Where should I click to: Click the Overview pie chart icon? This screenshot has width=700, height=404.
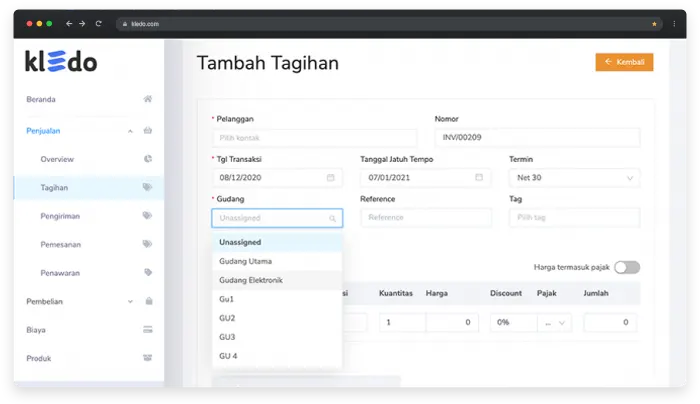click(x=148, y=159)
